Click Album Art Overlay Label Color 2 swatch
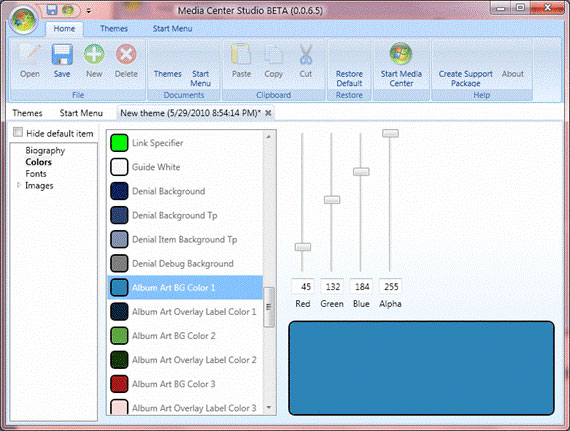 tap(119, 360)
